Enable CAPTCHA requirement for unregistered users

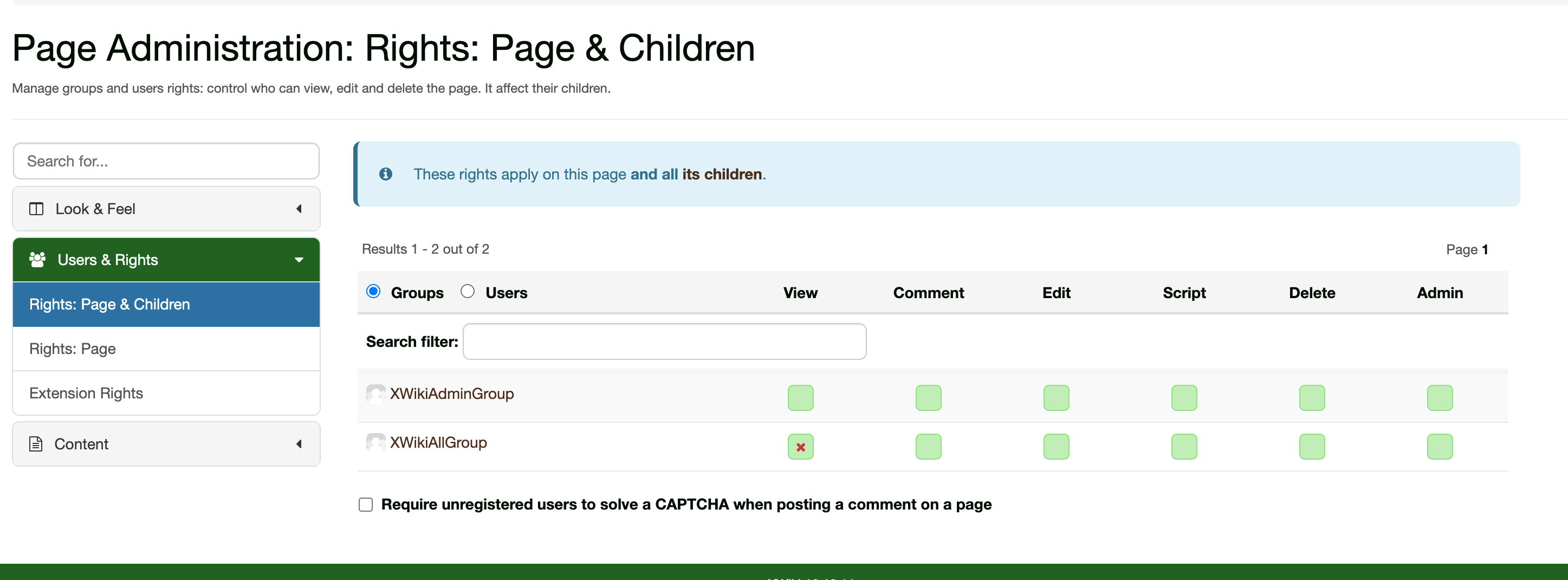tap(365, 505)
